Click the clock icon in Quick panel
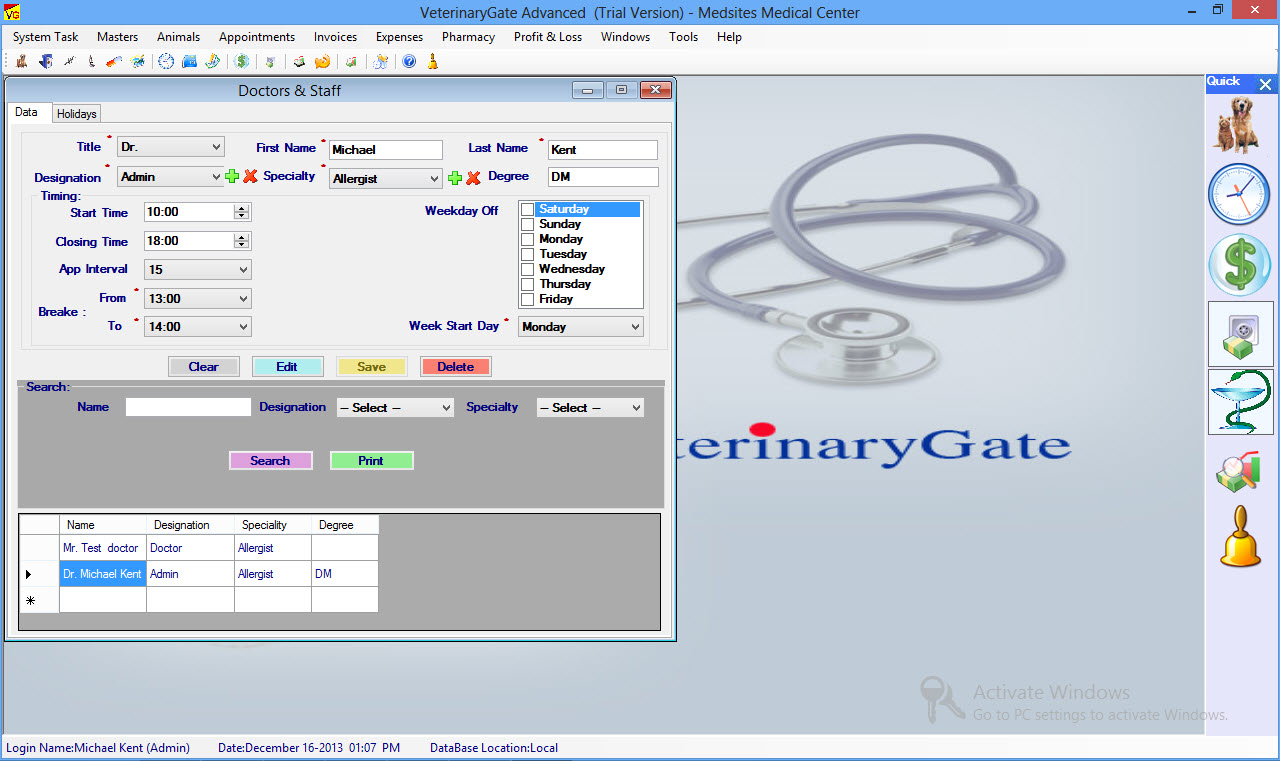 (x=1240, y=194)
